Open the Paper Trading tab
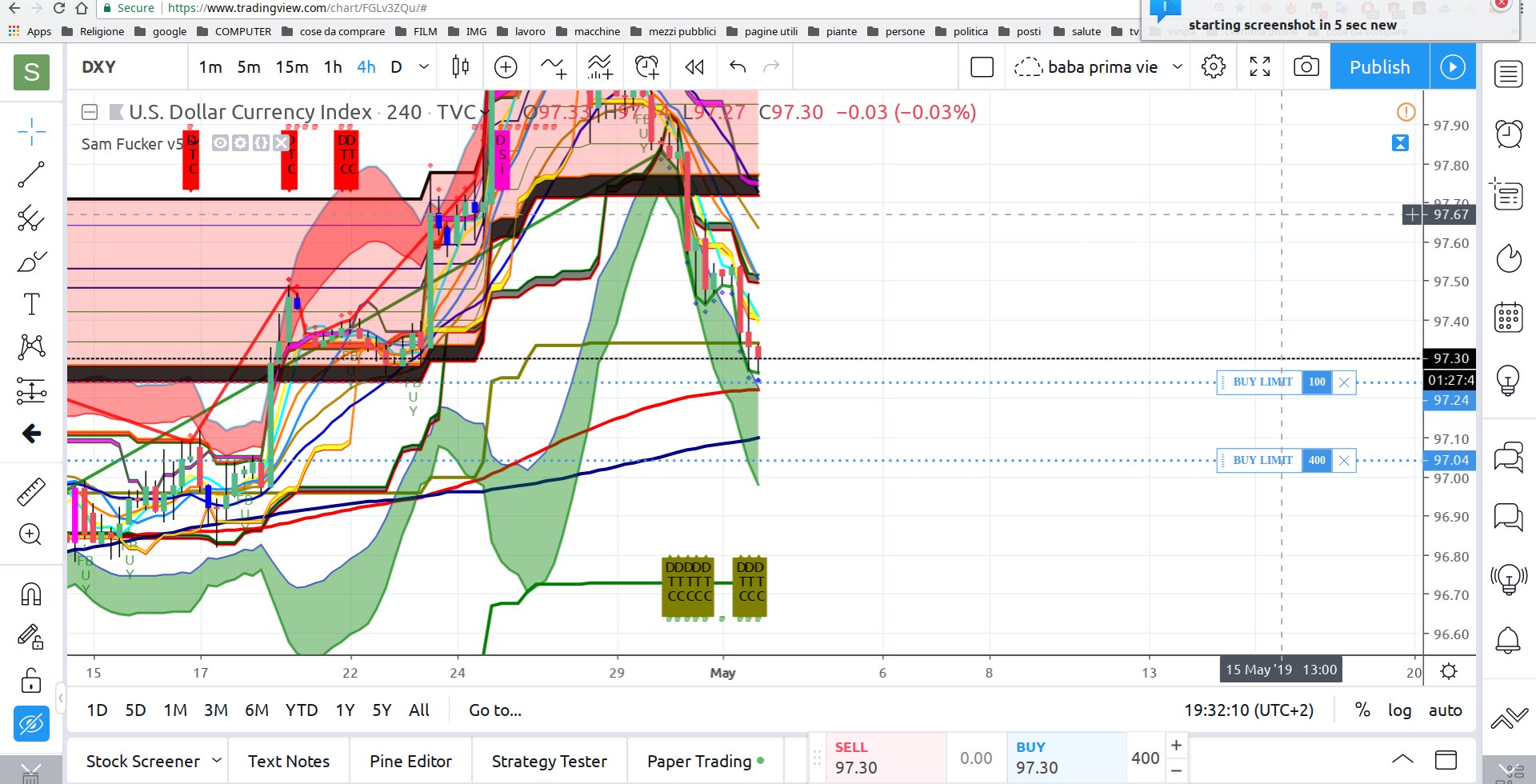This screenshot has height=784, width=1536. 705,762
